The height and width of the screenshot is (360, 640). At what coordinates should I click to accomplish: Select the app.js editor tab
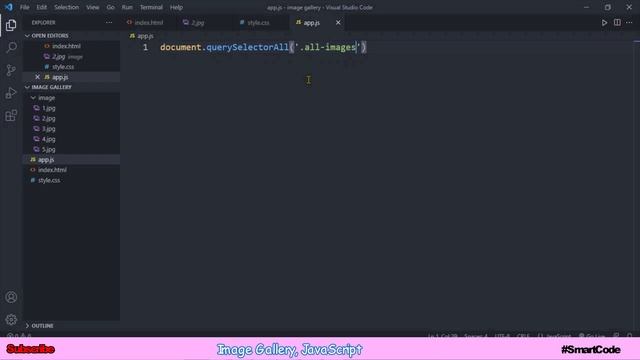tap(312, 23)
